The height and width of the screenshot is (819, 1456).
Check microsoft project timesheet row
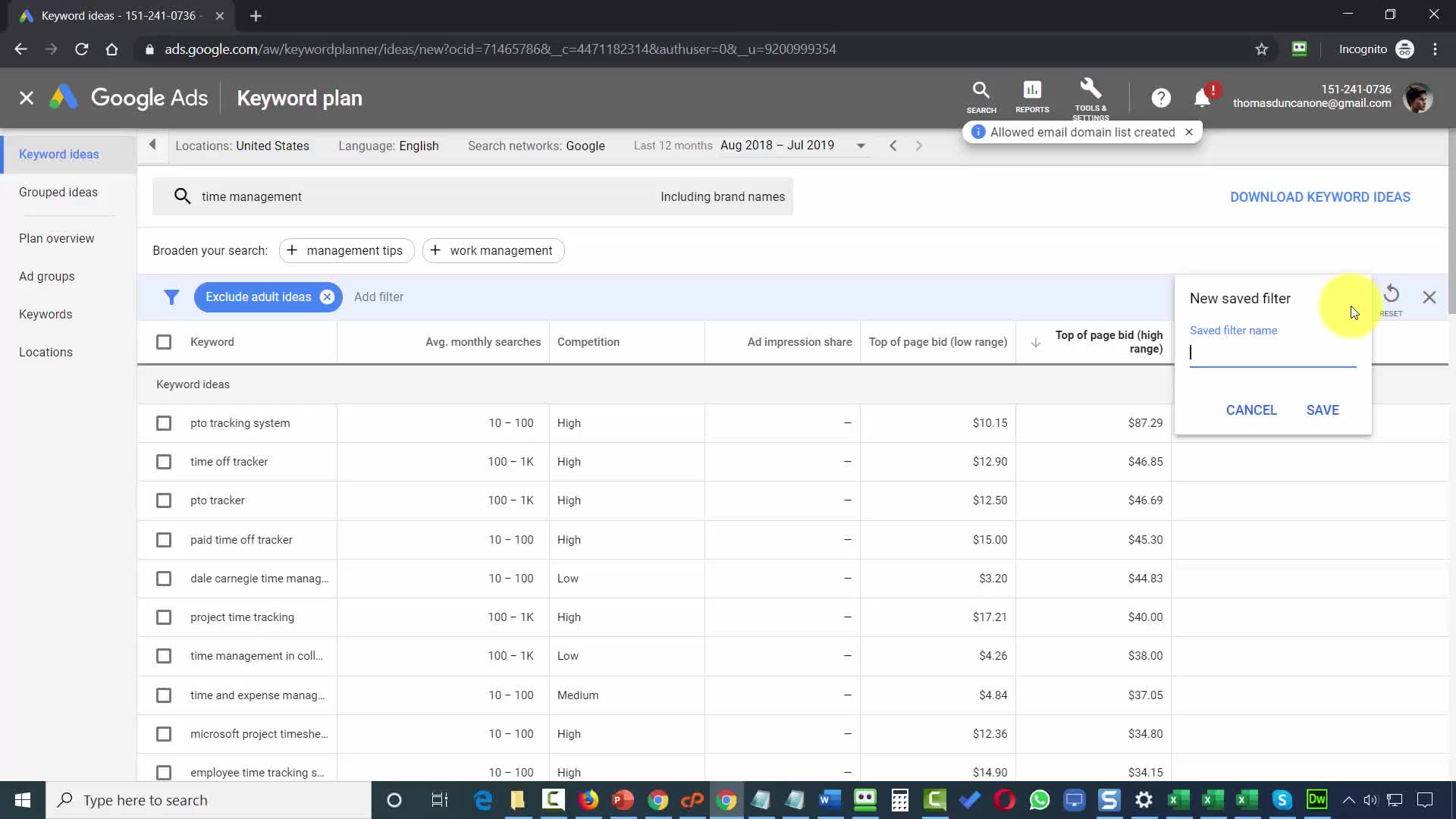[164, 734]
